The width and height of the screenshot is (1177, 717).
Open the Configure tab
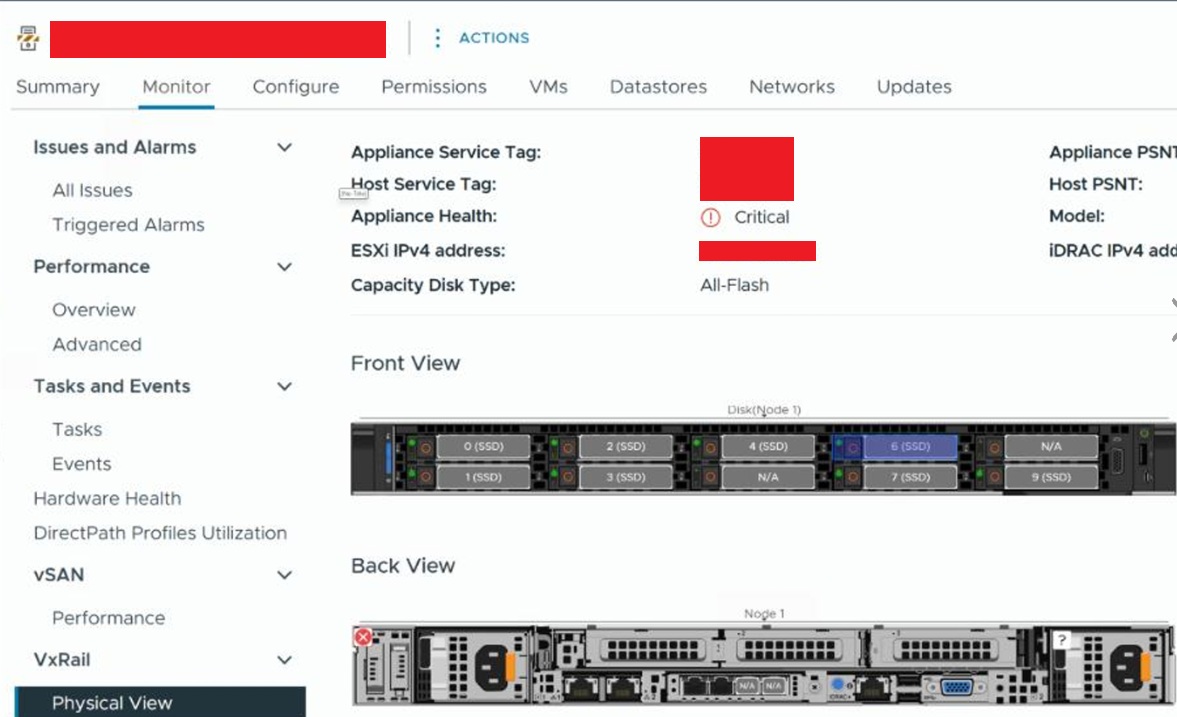[x=296, y=87]
